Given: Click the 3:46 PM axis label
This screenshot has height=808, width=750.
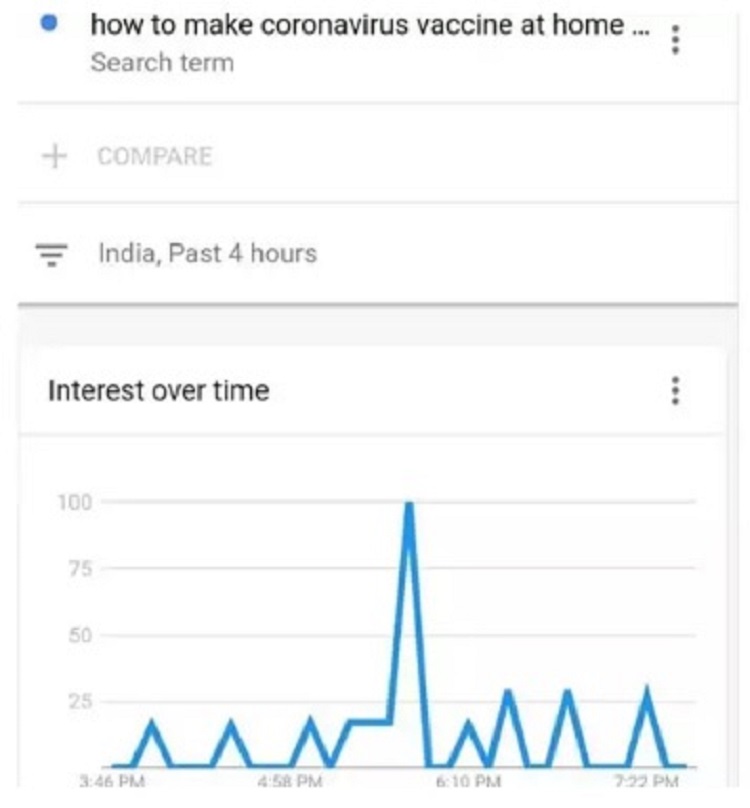Looking at the screenshot, I should point(112,781).
